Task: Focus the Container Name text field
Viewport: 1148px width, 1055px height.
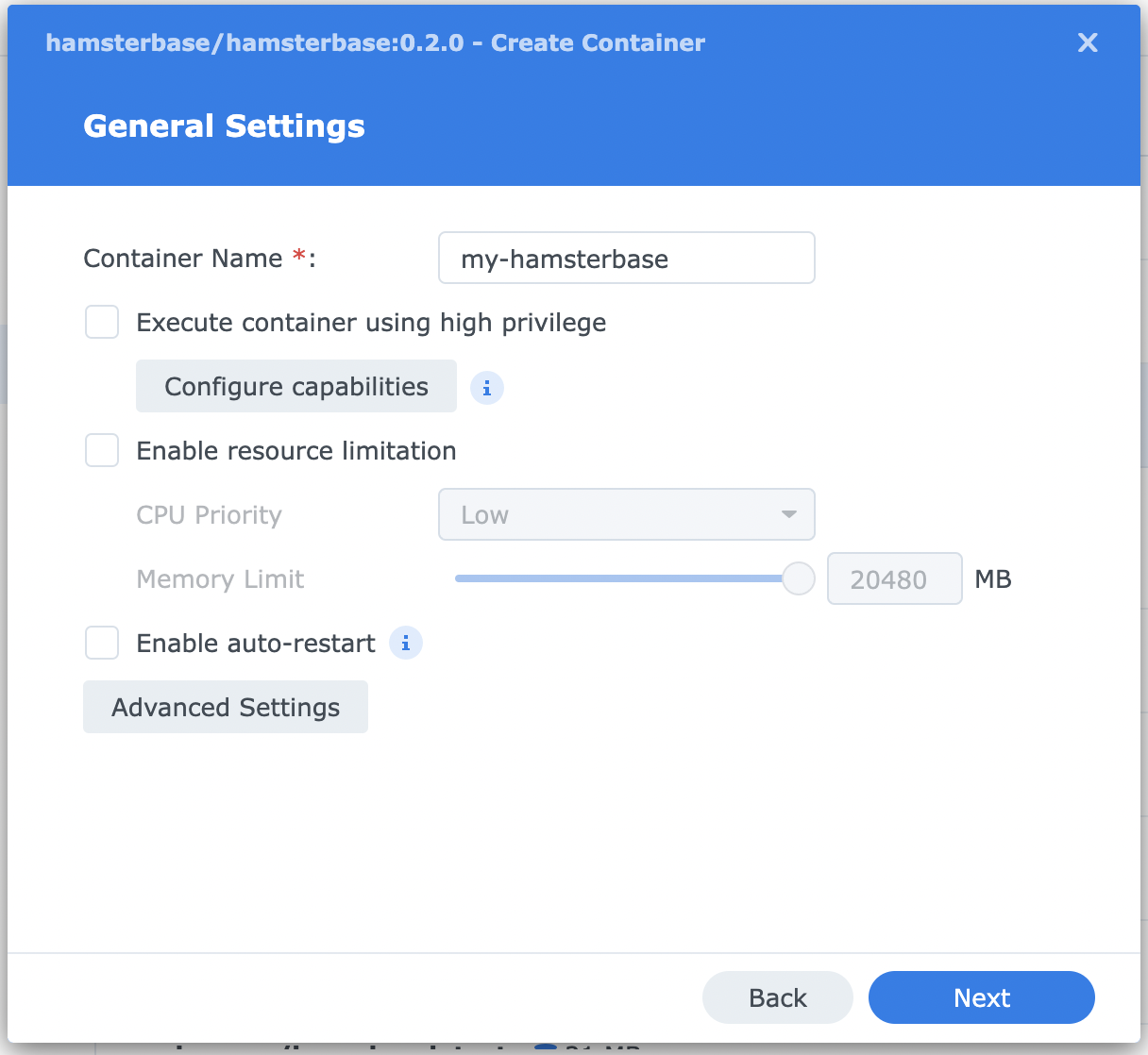Action: click(626, 259)
